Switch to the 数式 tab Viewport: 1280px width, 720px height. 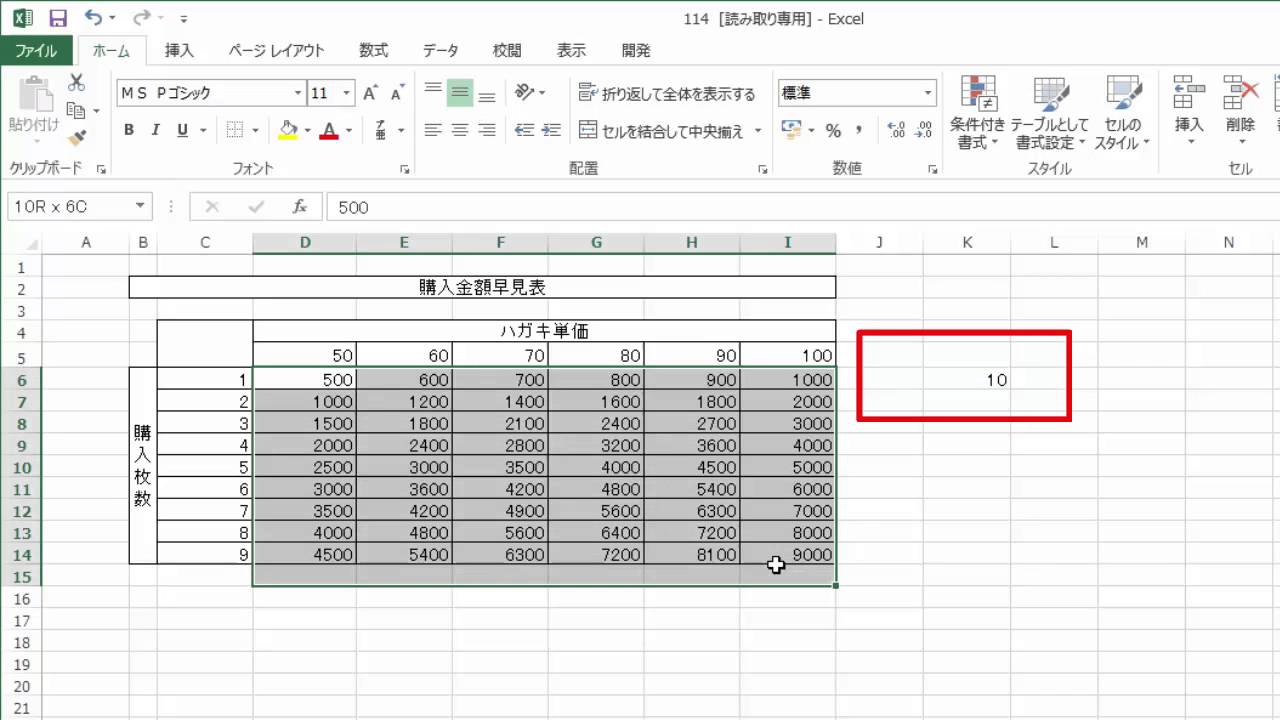pos(374,50)
